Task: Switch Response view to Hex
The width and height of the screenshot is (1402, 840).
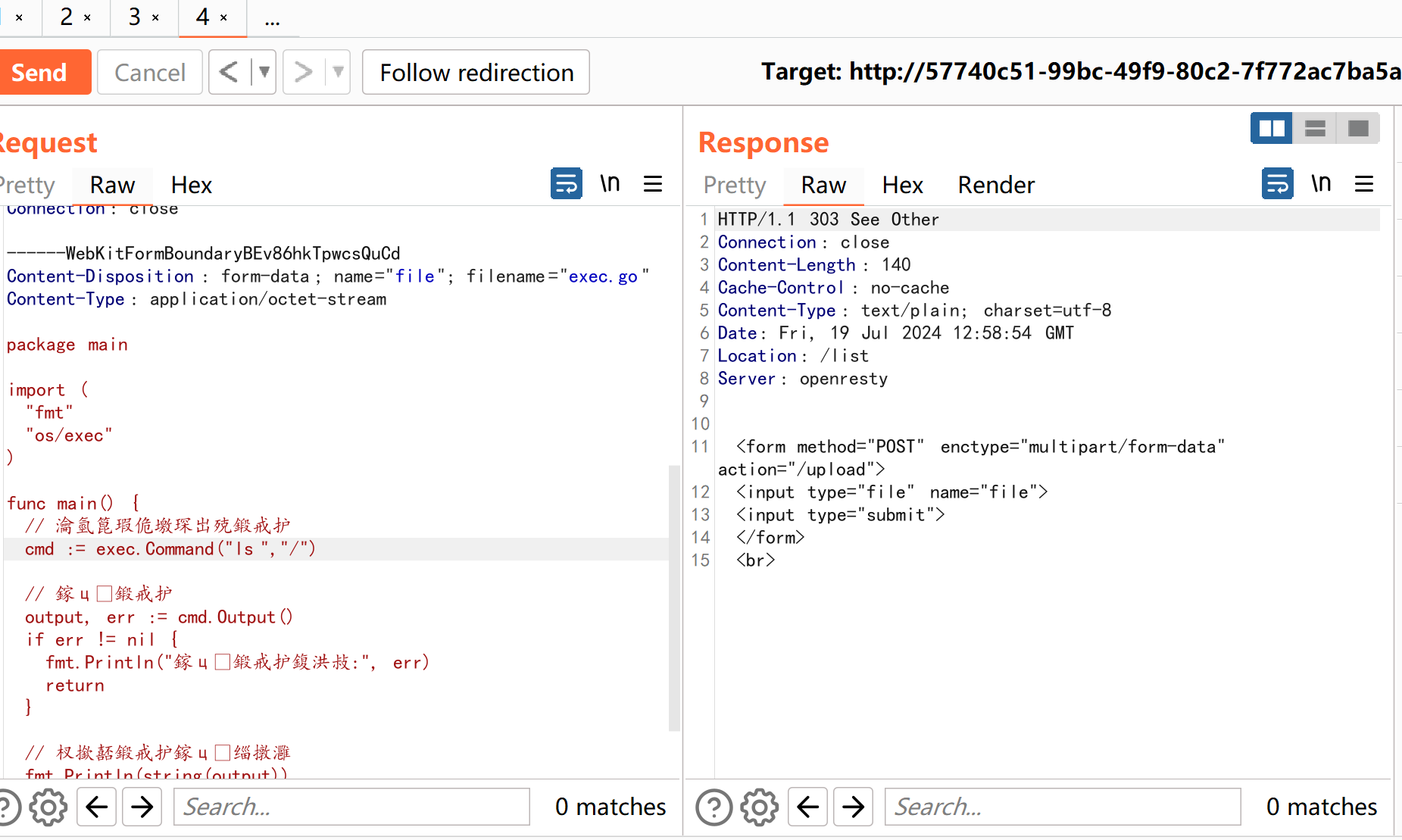Action: 902,185
